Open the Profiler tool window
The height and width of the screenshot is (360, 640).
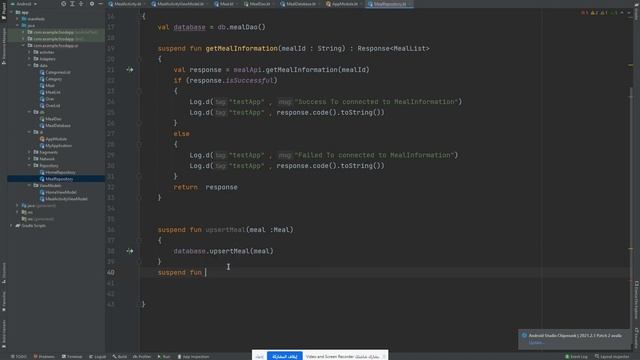[x=142, y=357]
